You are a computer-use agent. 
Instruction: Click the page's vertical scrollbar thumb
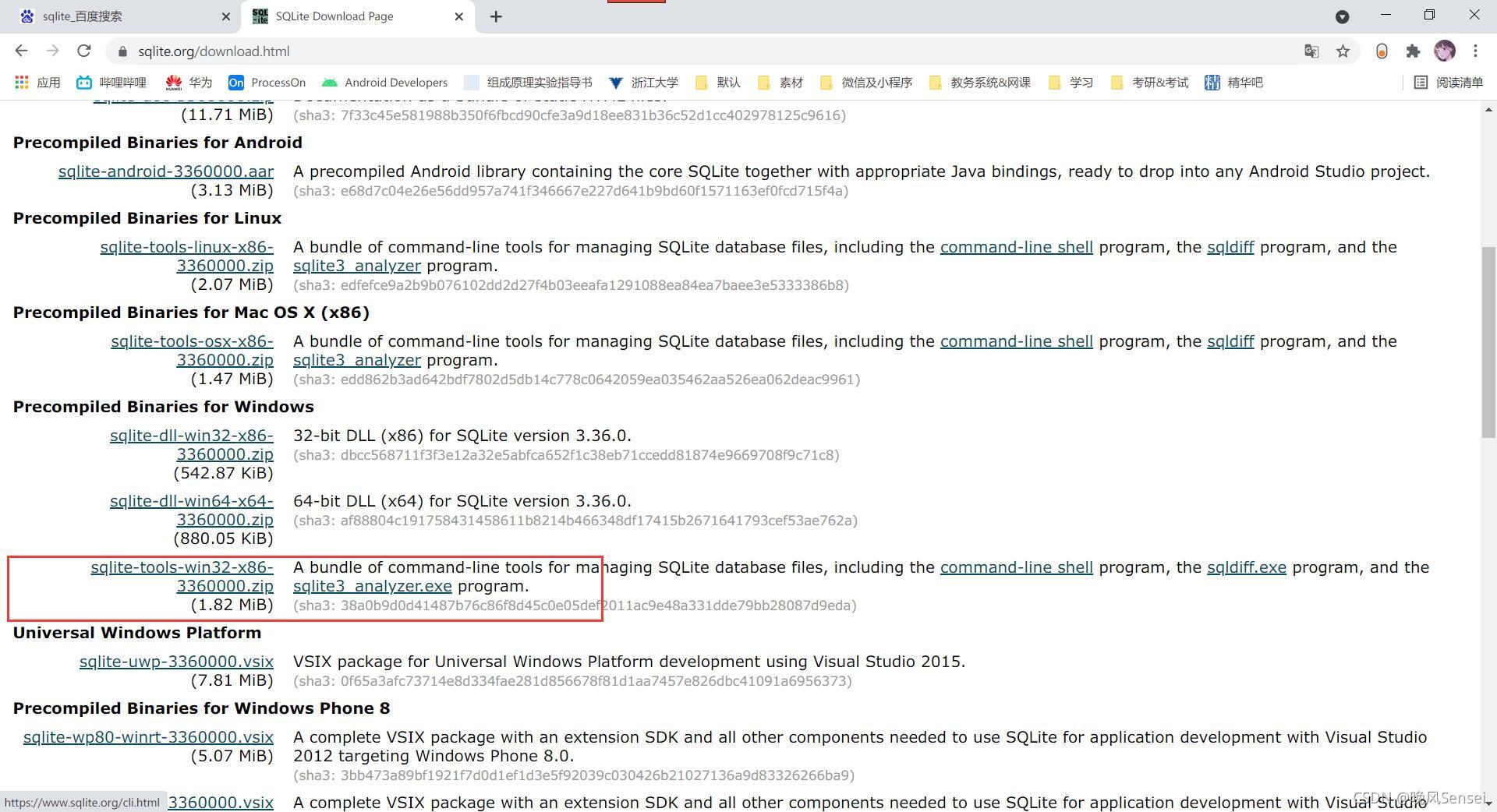click(x=1489, y=341)
